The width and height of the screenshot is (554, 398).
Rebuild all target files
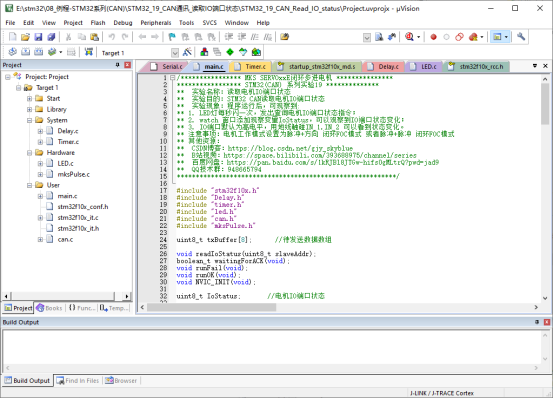[39, 52]
